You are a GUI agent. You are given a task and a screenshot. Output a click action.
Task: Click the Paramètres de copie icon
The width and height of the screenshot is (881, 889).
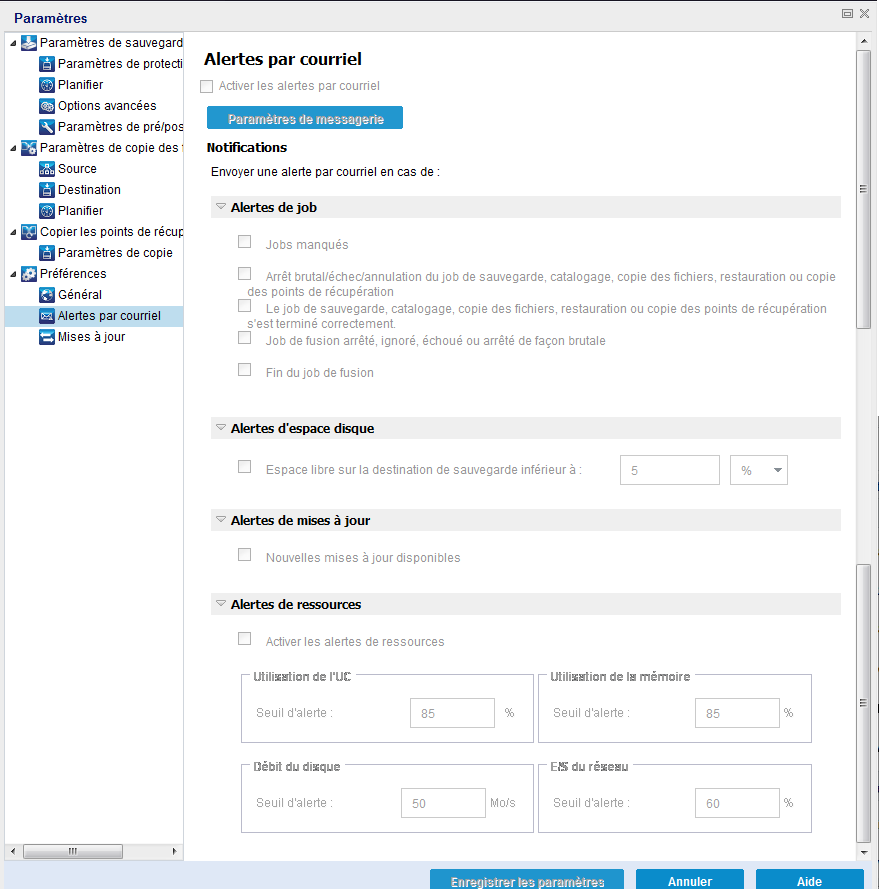click(x=47, y=253)
